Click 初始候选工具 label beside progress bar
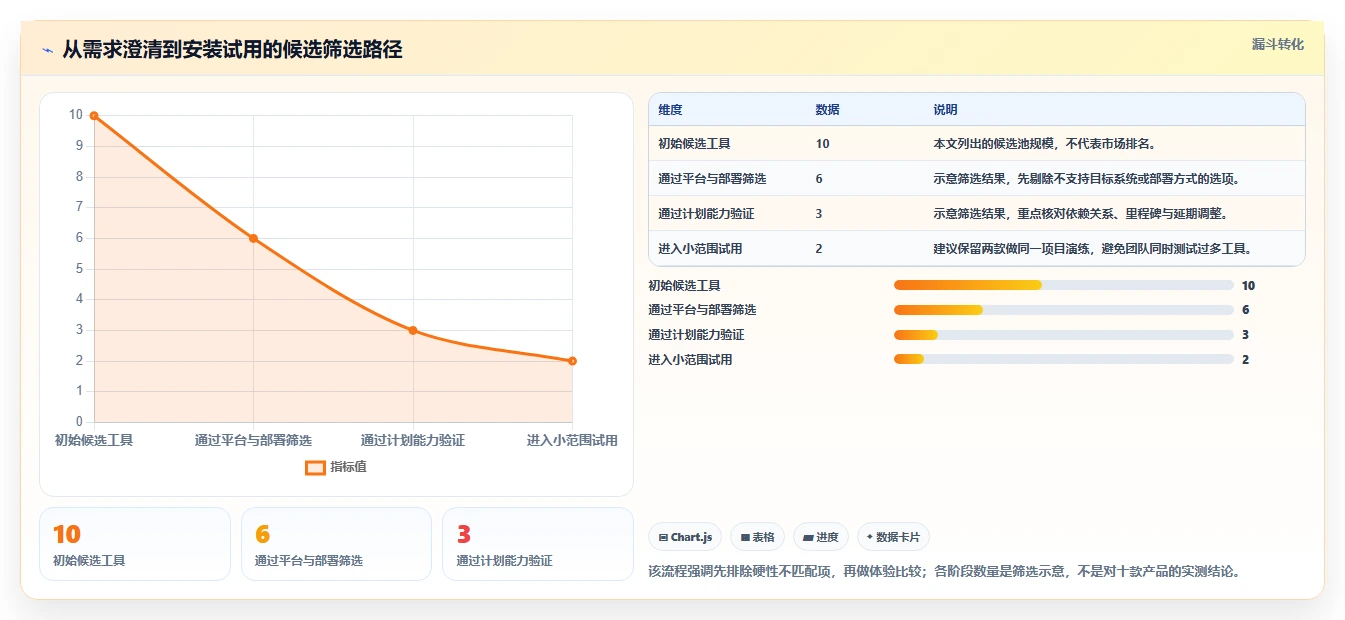The image size is (1345, 620). [684, 286]
